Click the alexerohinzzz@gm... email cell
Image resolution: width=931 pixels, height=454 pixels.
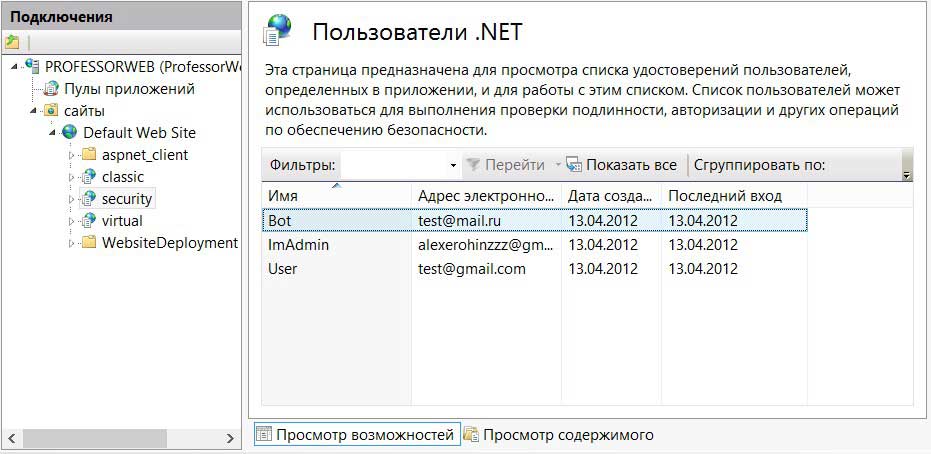tap(486, 245)
